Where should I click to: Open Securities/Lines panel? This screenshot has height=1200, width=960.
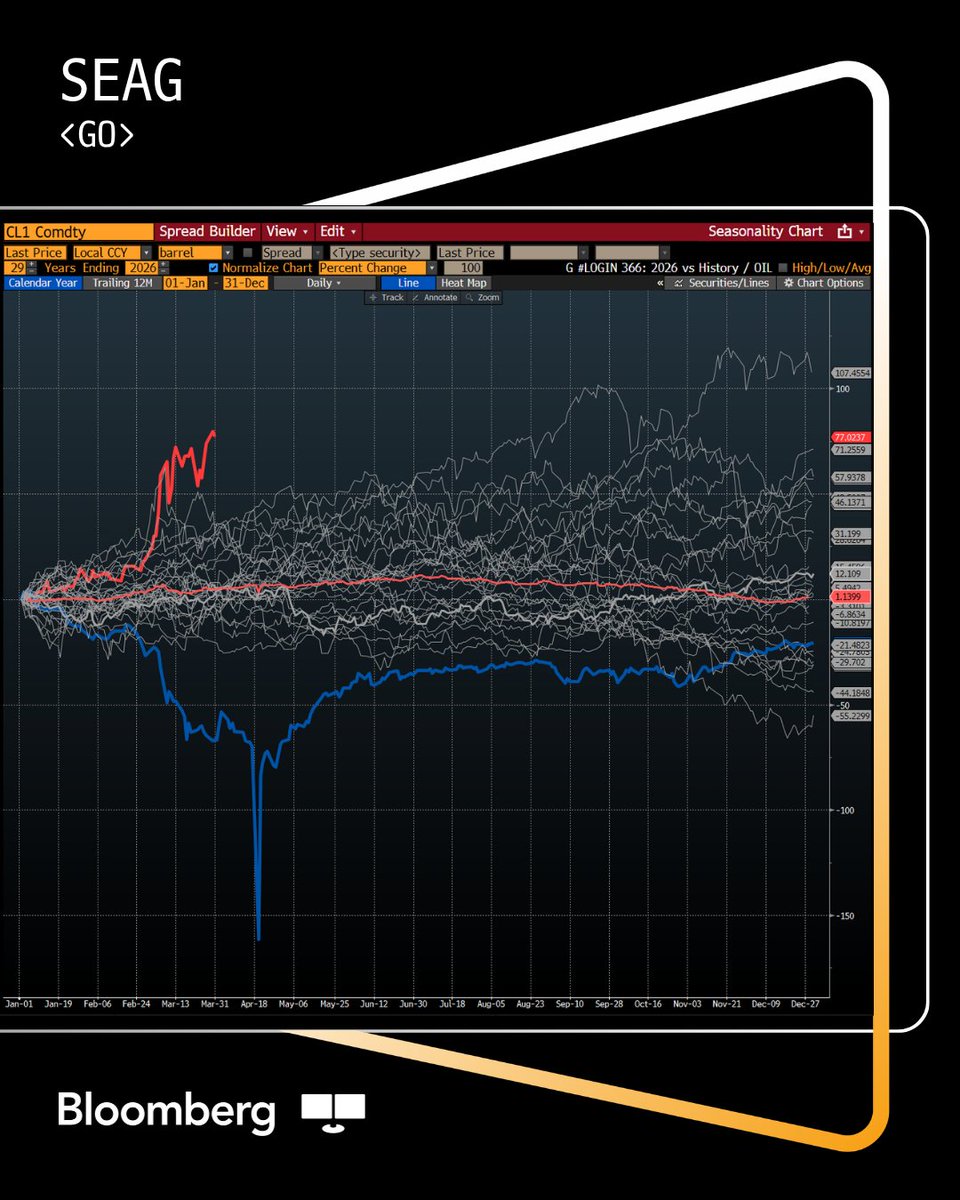pos(721,283)
